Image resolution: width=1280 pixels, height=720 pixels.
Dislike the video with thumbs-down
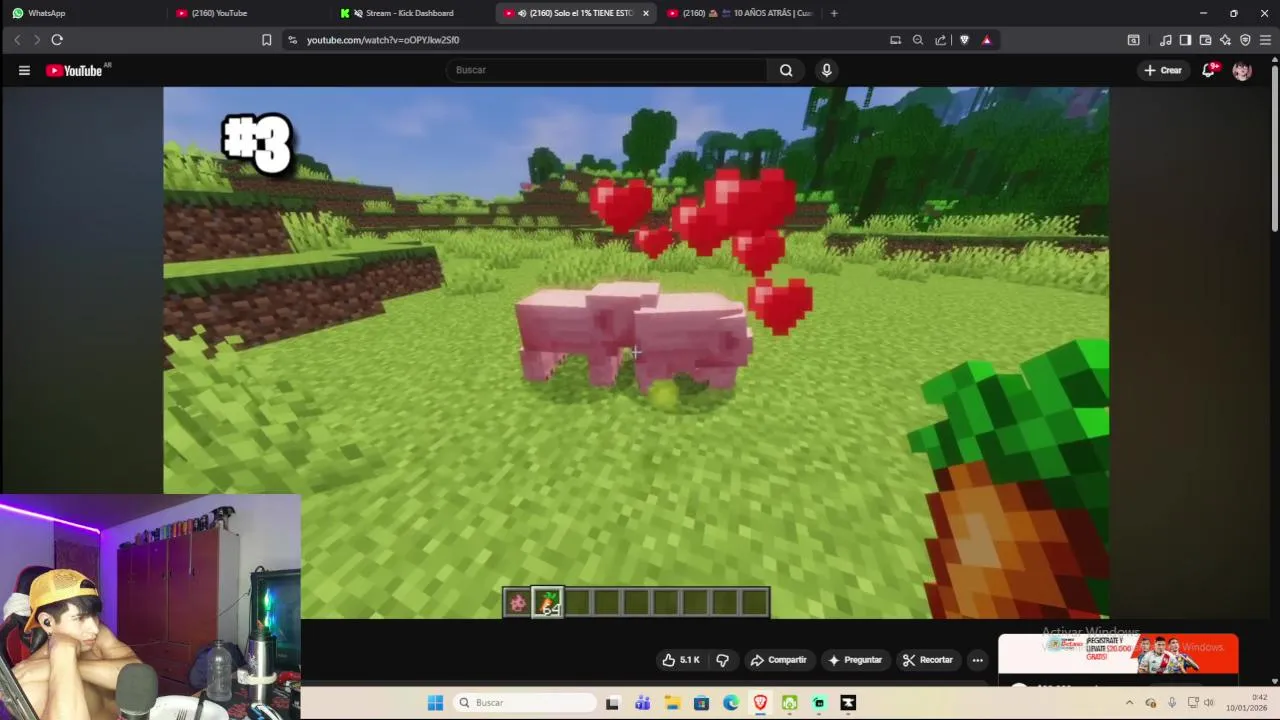coord(722,660)
